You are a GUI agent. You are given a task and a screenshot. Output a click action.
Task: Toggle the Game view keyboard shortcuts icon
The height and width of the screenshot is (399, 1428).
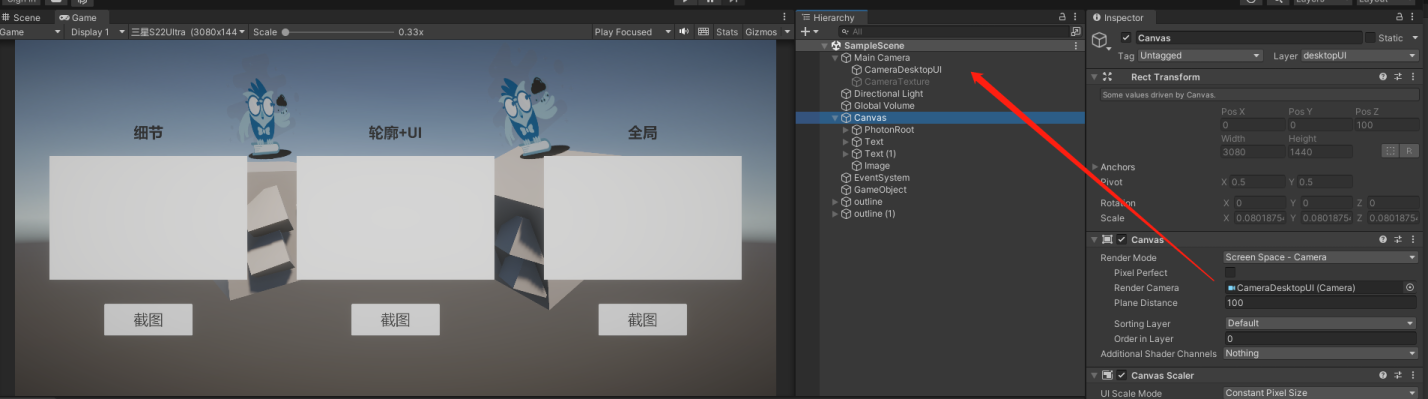click(x=703, y=32)
